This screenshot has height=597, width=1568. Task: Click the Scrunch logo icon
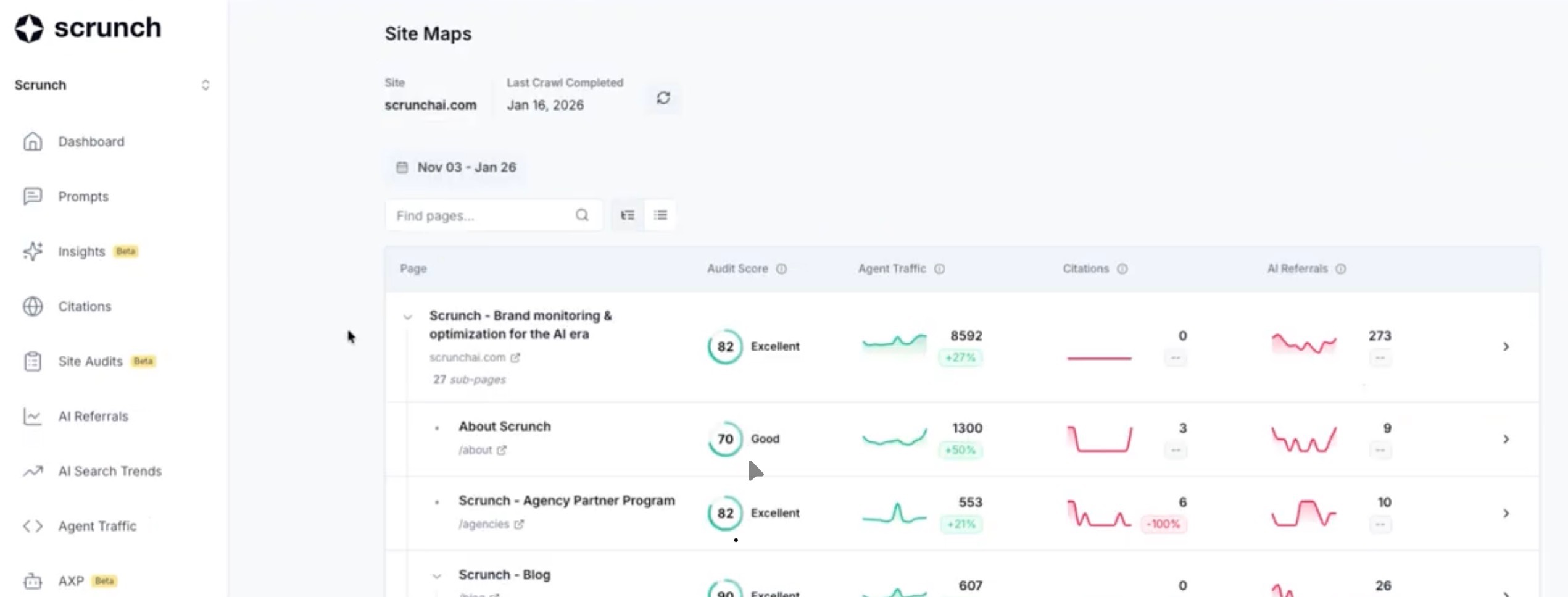tap(29, 28)
